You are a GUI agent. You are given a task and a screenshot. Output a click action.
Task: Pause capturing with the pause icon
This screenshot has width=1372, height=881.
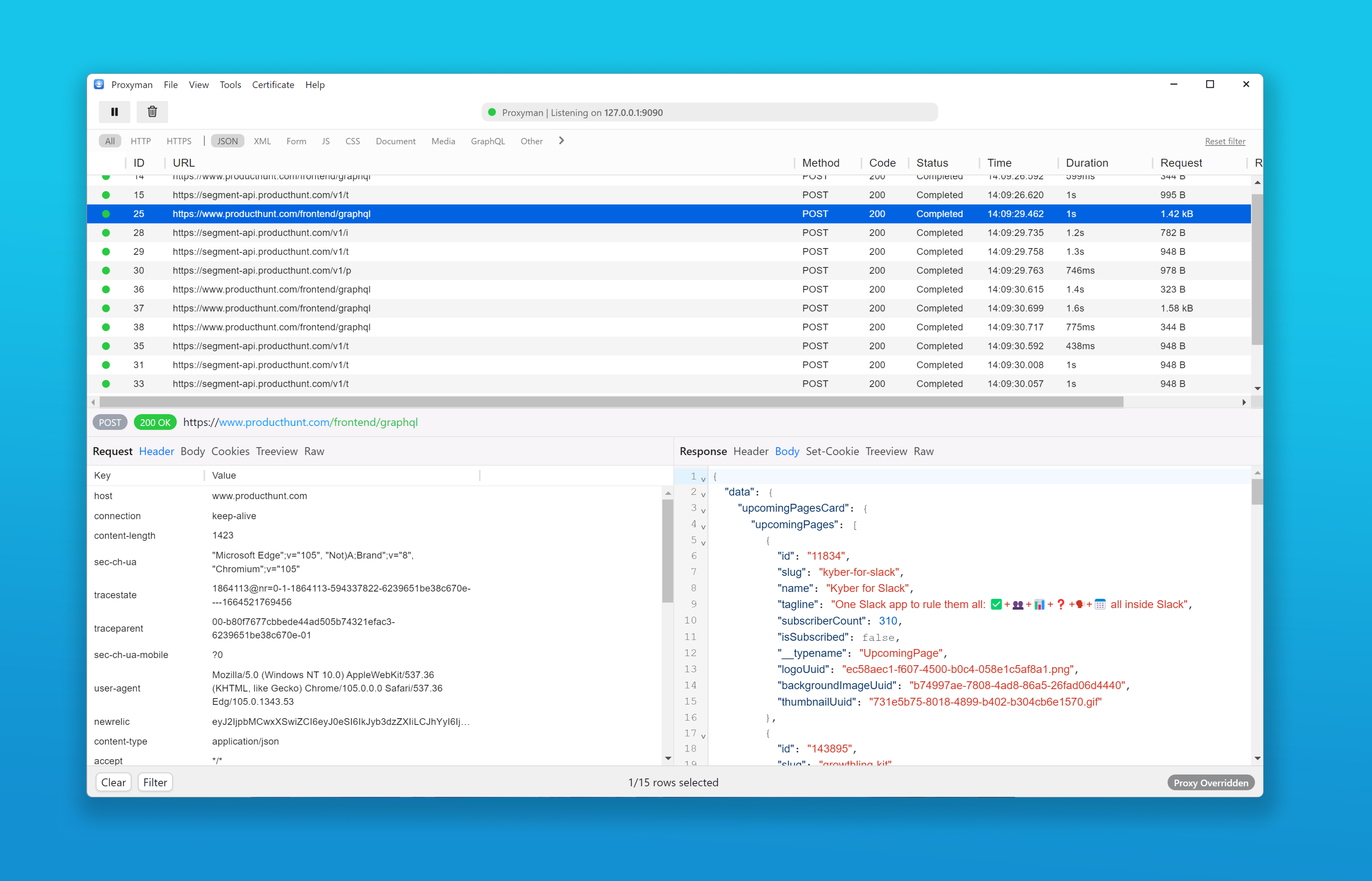(x=114, y=112)
